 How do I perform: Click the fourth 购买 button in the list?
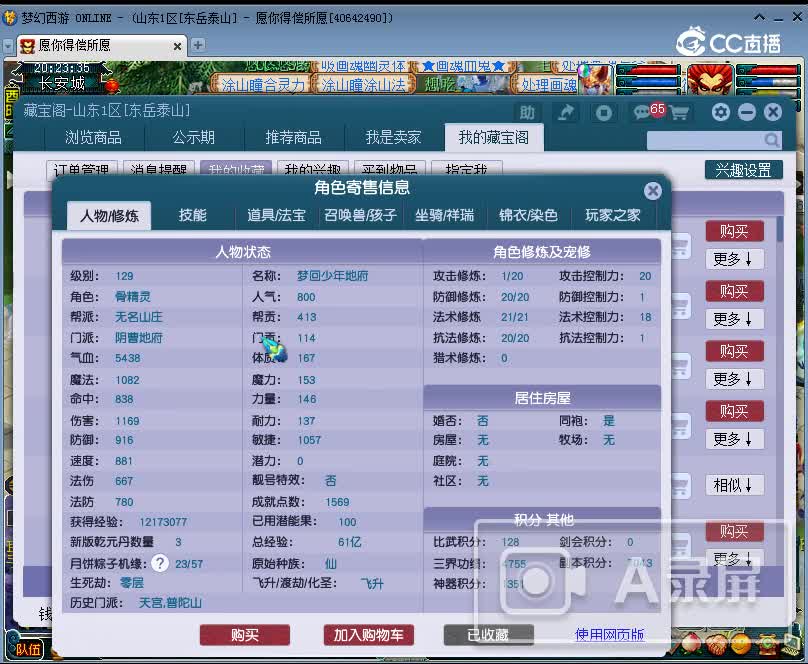pos(734,411)
